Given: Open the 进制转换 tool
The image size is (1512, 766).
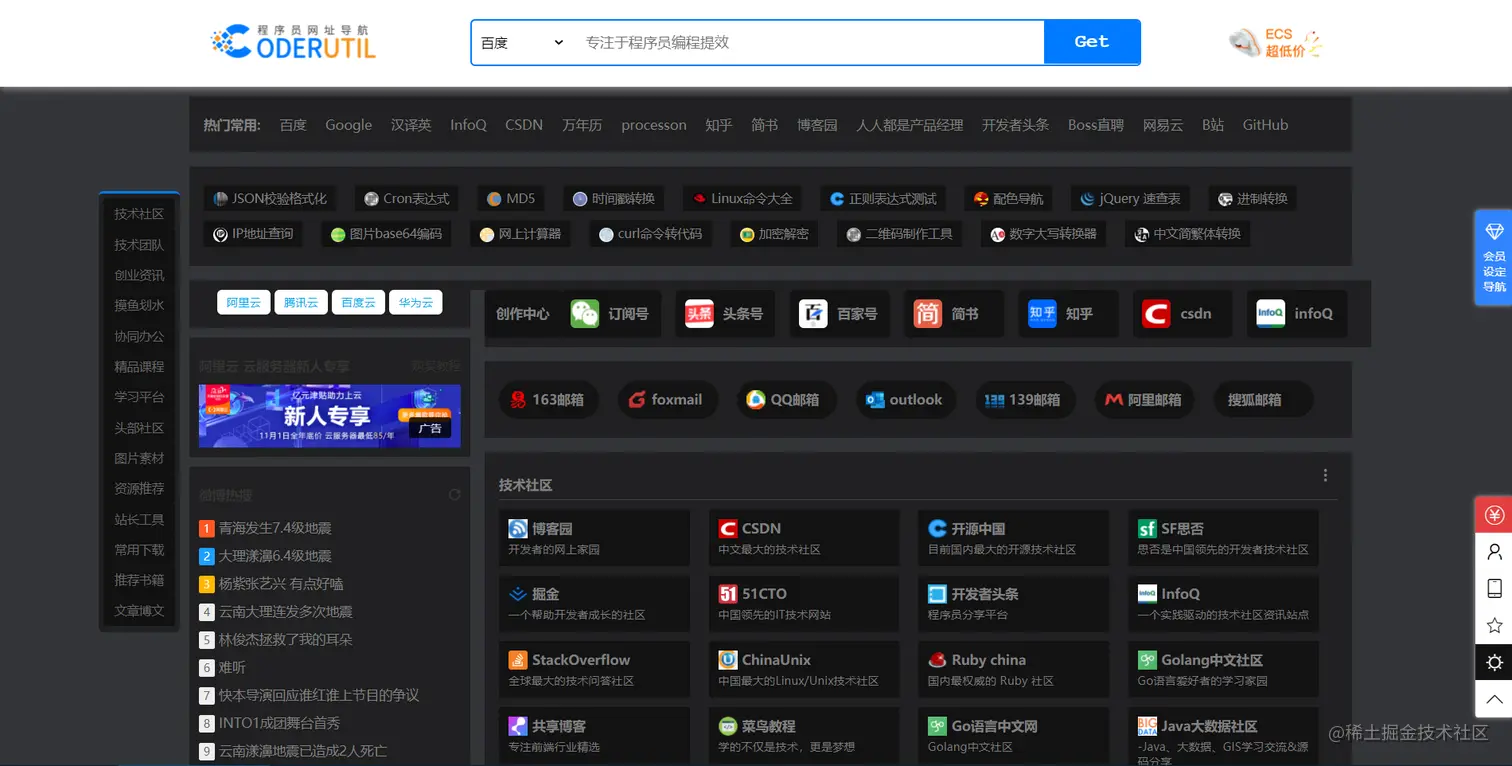Looking at the screenshot, I should coord(1252,198).
